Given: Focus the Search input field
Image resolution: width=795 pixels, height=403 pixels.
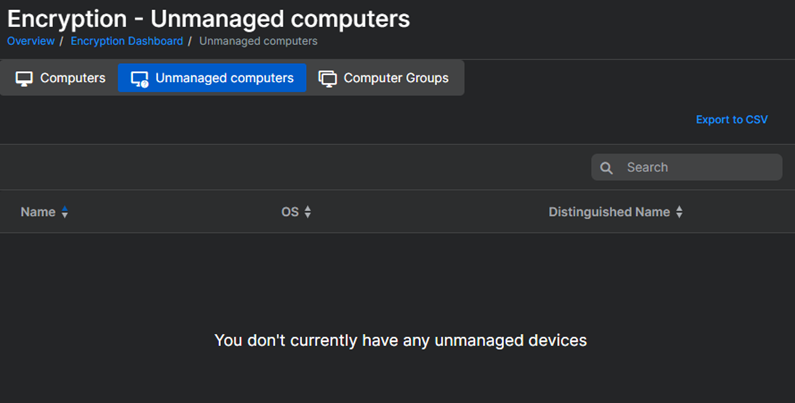Looking at the screenshot, I should (x=698, y=167).
